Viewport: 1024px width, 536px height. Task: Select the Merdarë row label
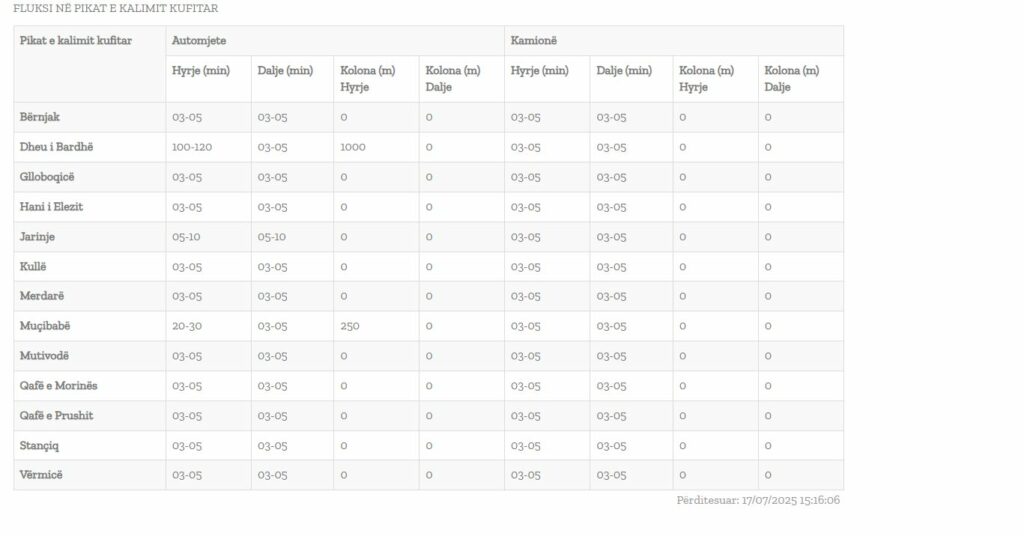[42, 296]
